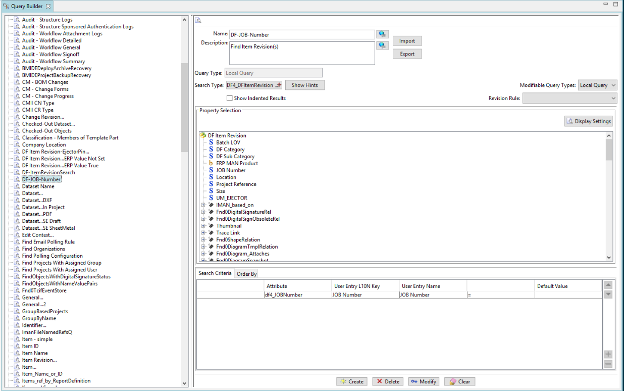Click relation icon beside Thumbnail property
624x392 pixels.
211,226
